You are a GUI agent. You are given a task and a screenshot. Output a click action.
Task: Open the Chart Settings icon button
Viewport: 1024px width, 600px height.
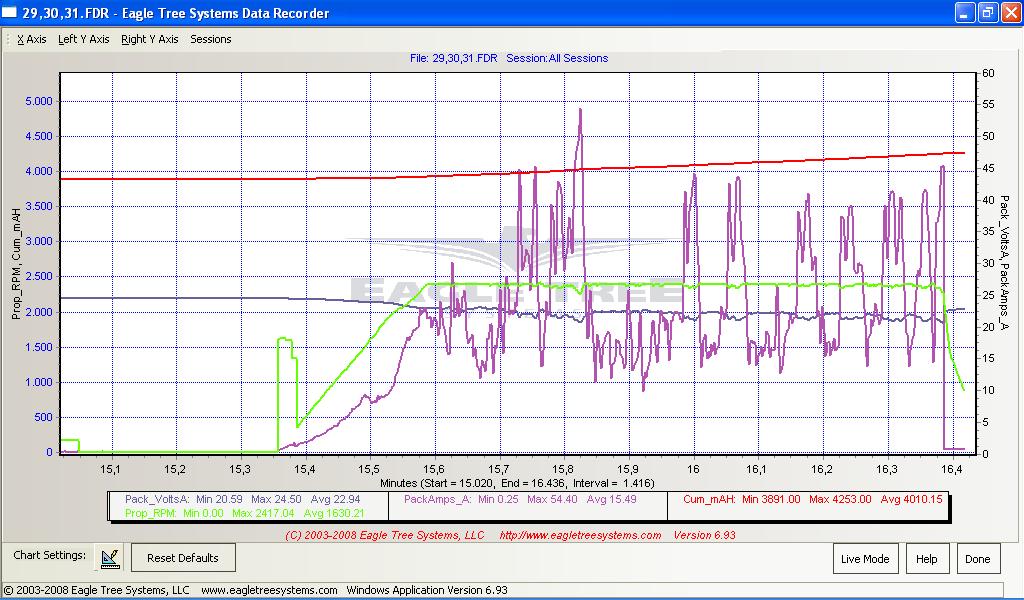point(111,557)
